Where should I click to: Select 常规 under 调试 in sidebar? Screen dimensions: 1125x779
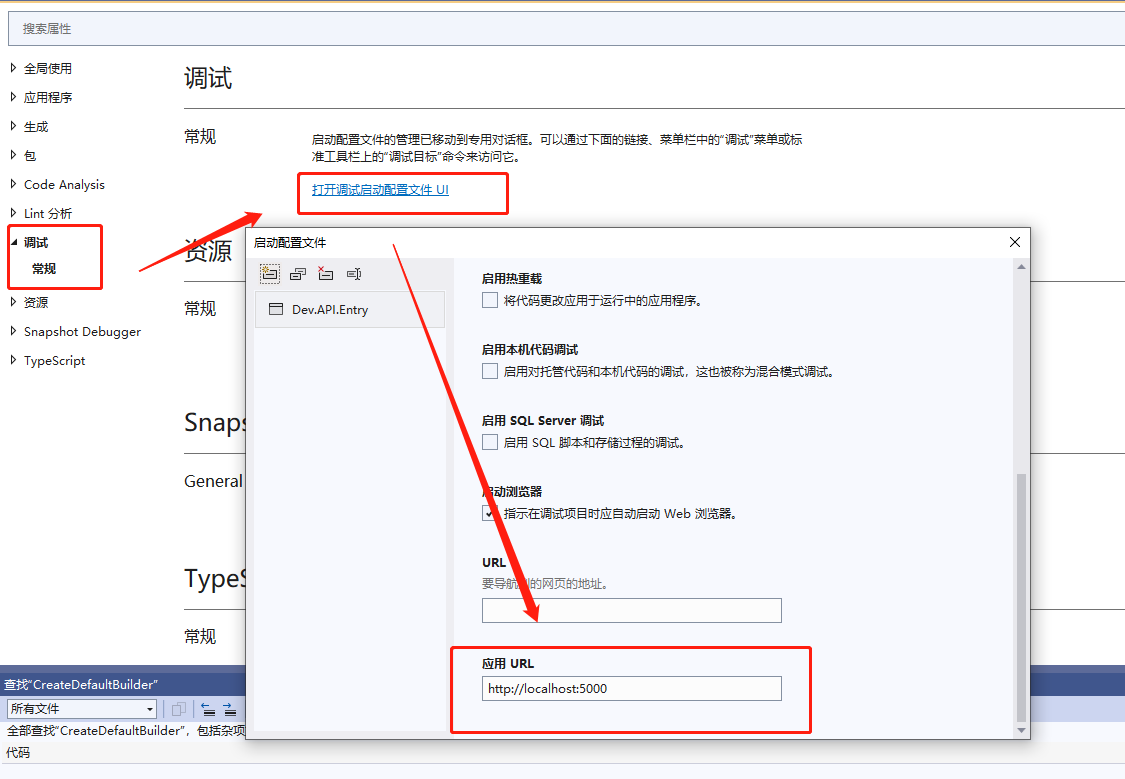coord(46,269)
